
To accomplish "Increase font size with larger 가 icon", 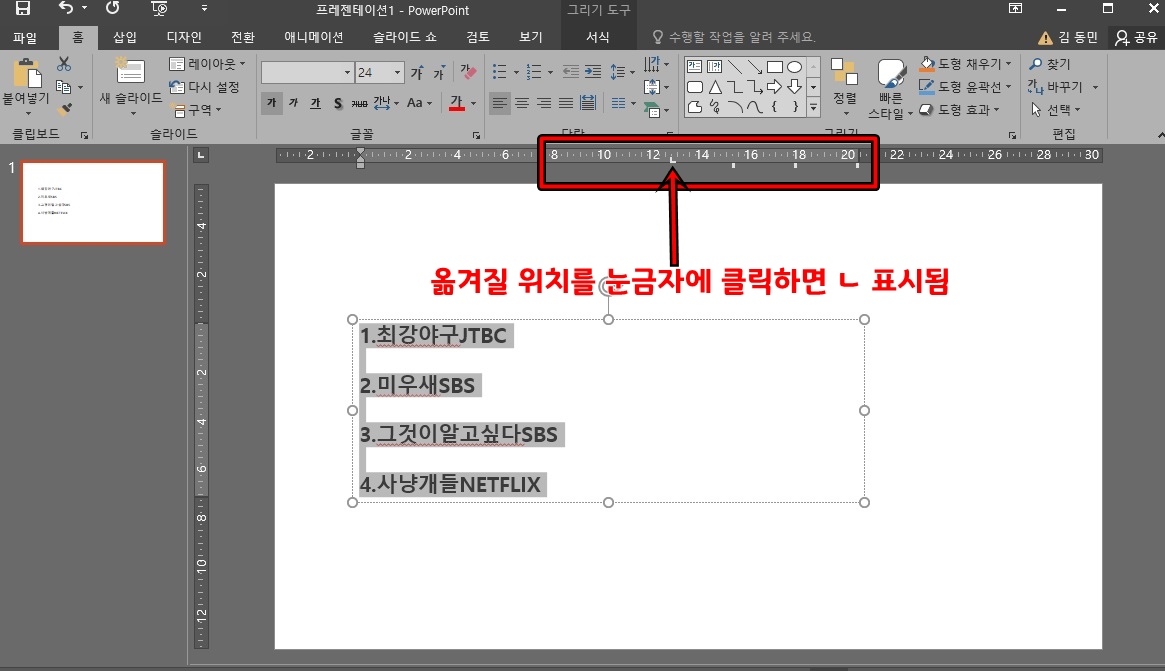I will (x=417, y=72).
